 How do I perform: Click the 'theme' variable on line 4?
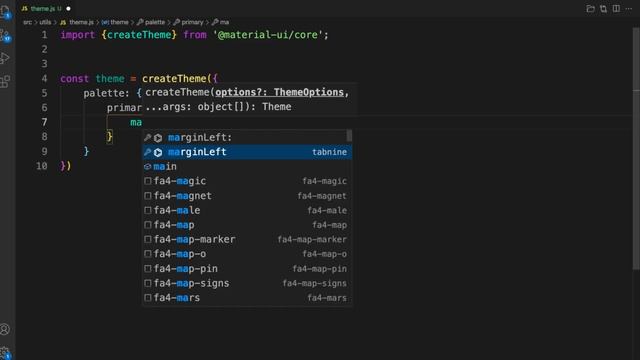(x=110, y=79)
